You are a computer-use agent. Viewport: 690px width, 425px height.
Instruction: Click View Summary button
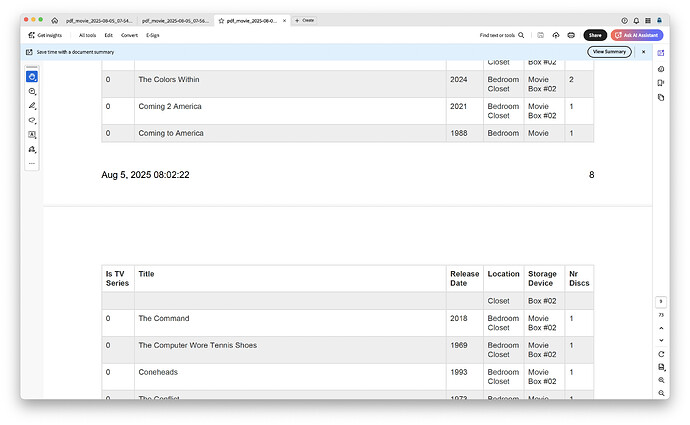[609, 52]
